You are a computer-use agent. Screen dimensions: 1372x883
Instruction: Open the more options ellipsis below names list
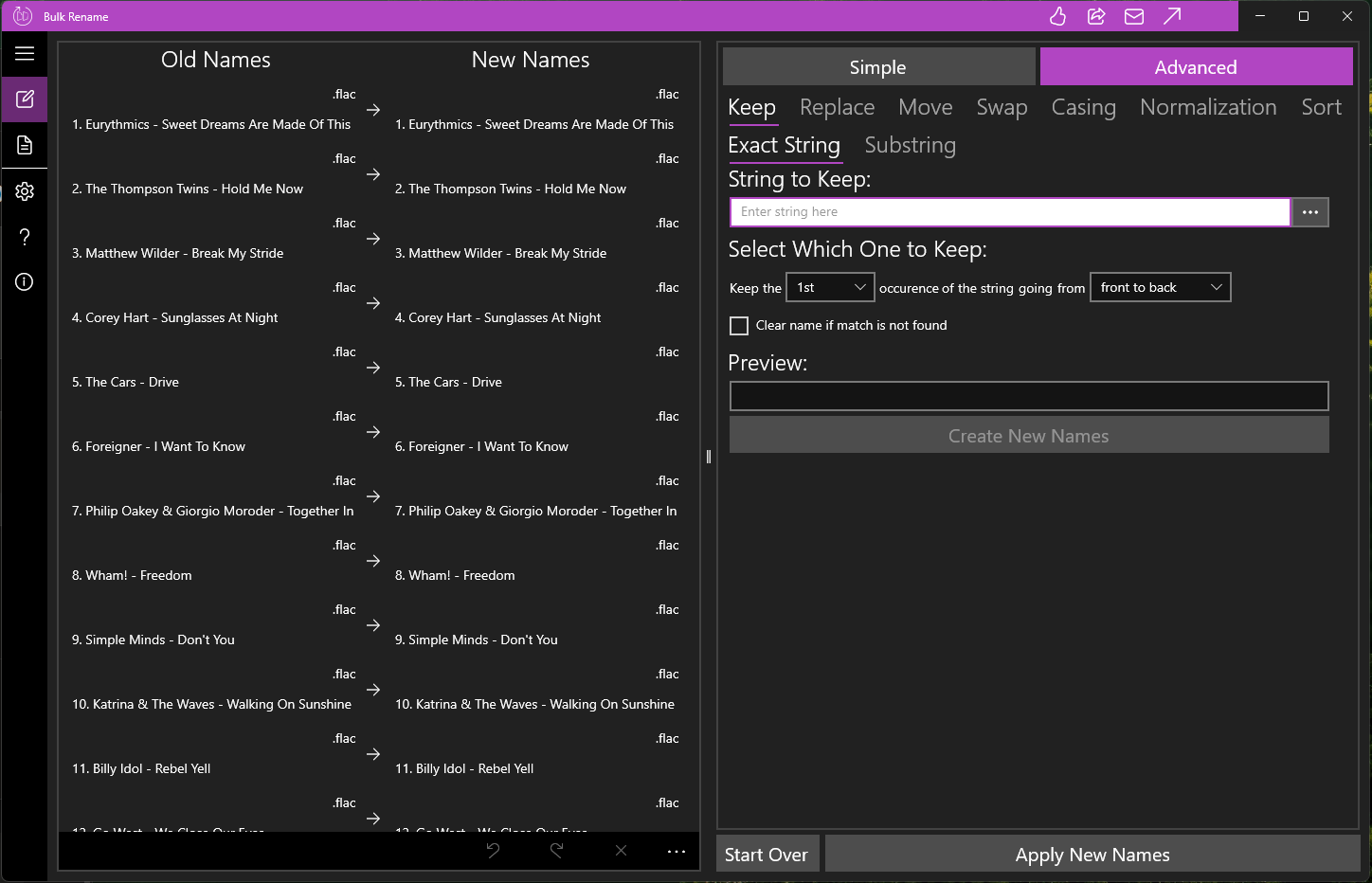[x=677, y=851]
